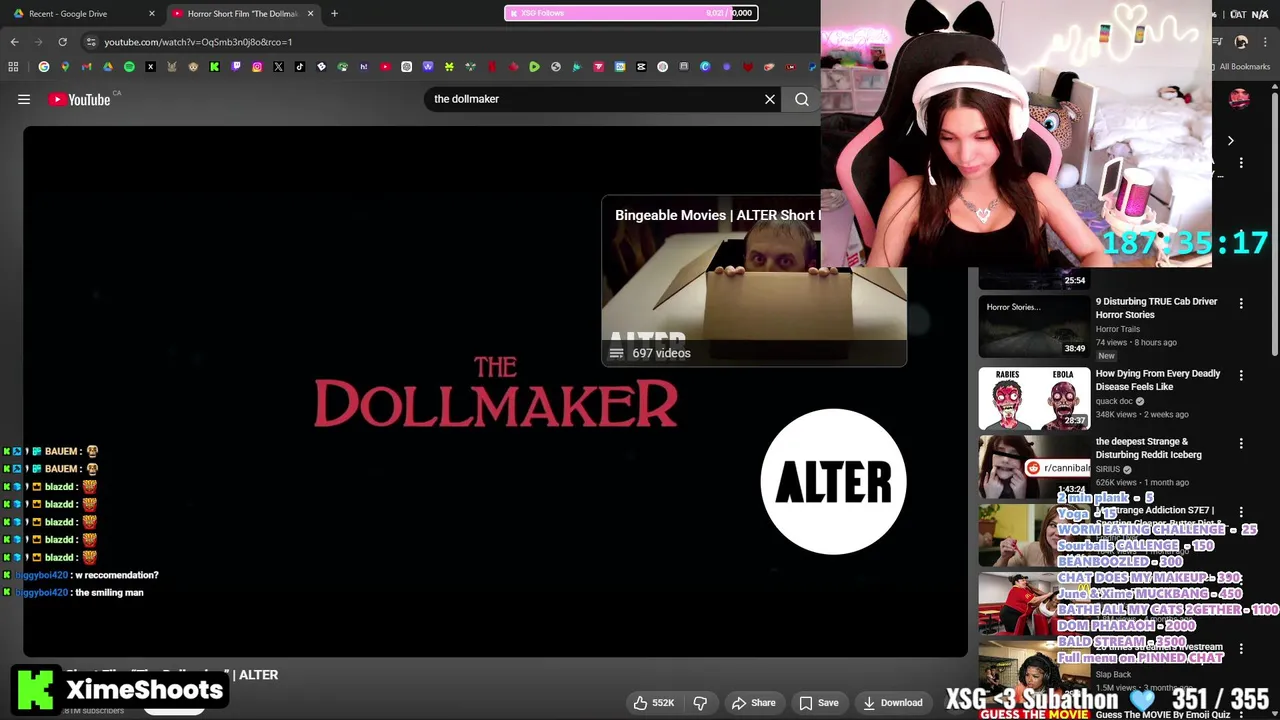Open the Google Maps bookmark
Screen dimensions: 1280x720
click(65, 67)
